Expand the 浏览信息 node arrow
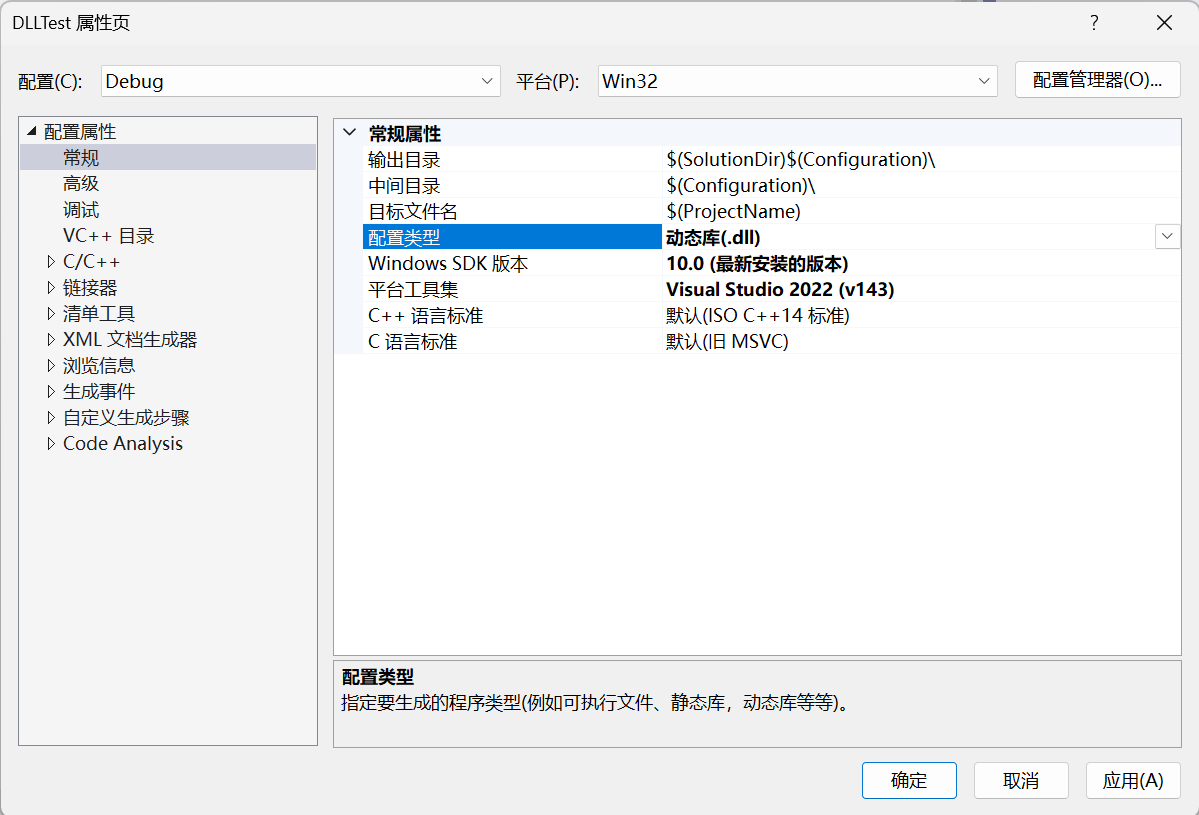Viewport: 1199px width, 815px height. pos(50,365)
